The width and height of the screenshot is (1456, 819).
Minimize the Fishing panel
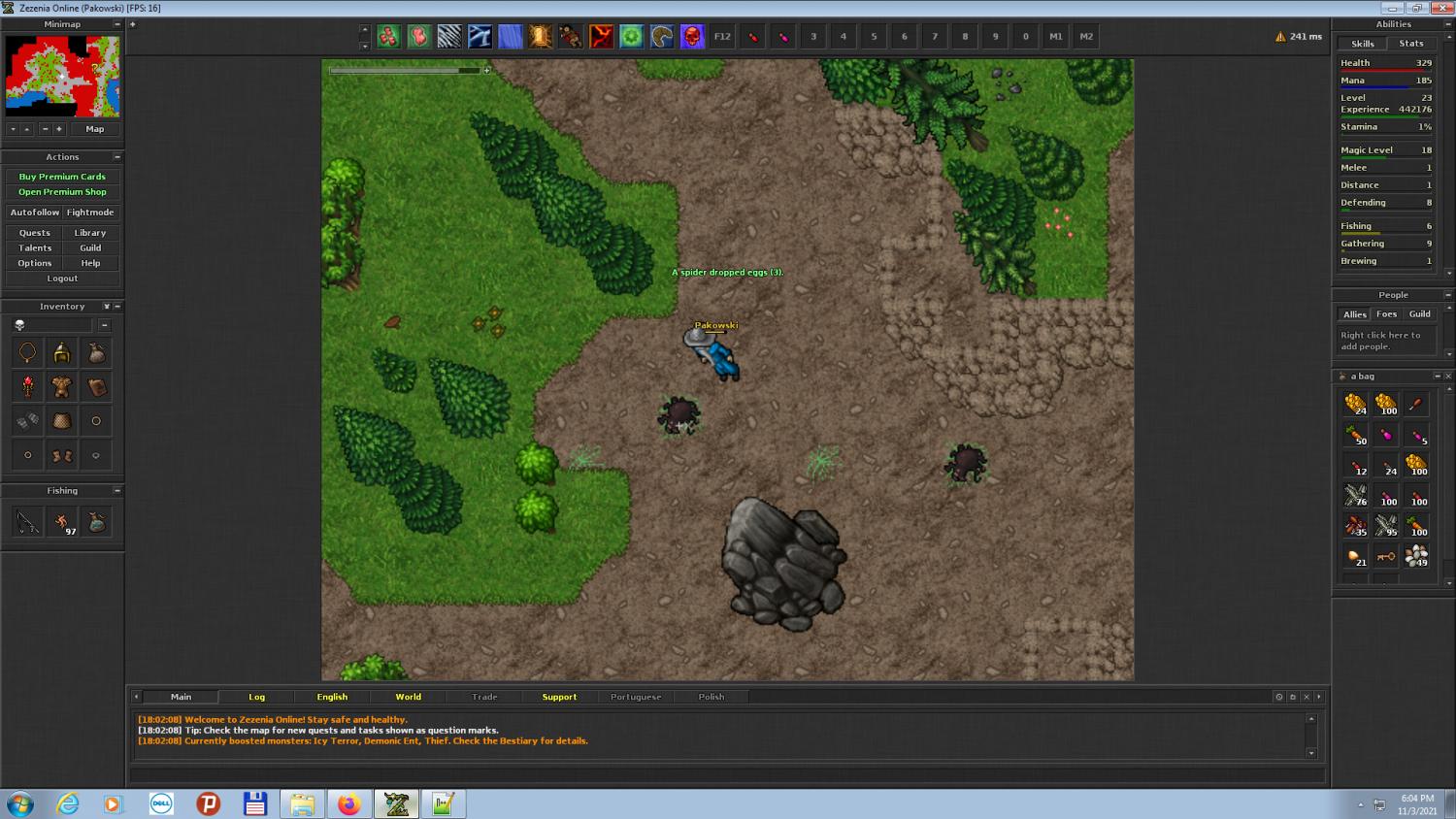pos(117,491)
